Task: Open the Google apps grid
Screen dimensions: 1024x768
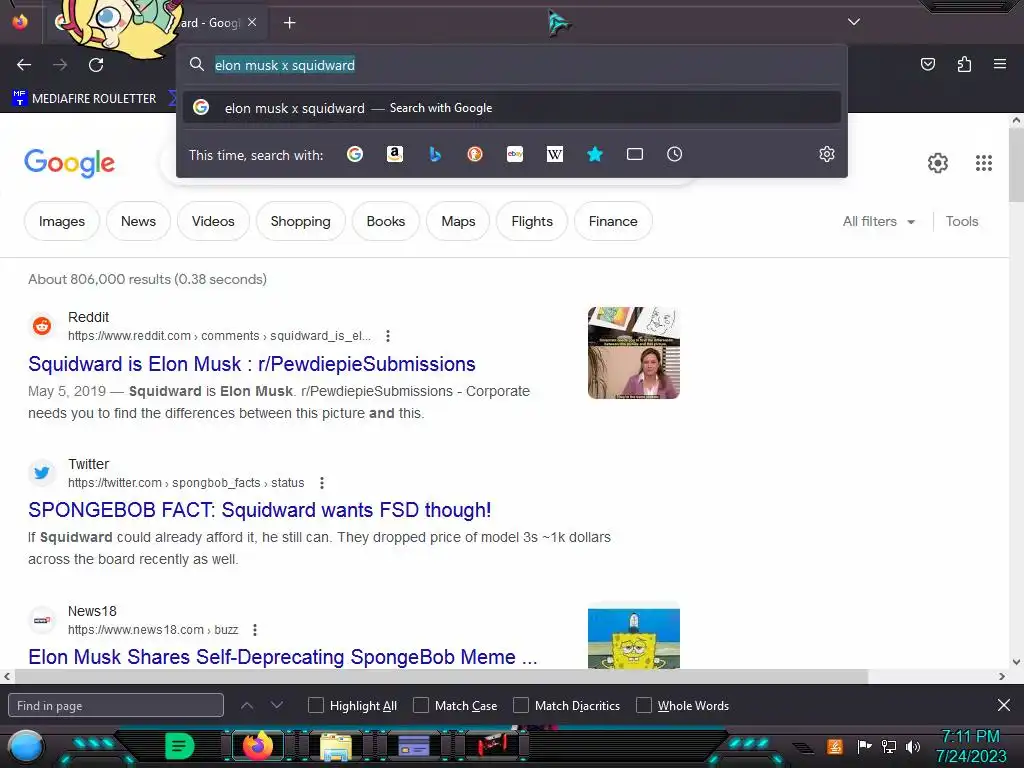Action: pos(984,163)
